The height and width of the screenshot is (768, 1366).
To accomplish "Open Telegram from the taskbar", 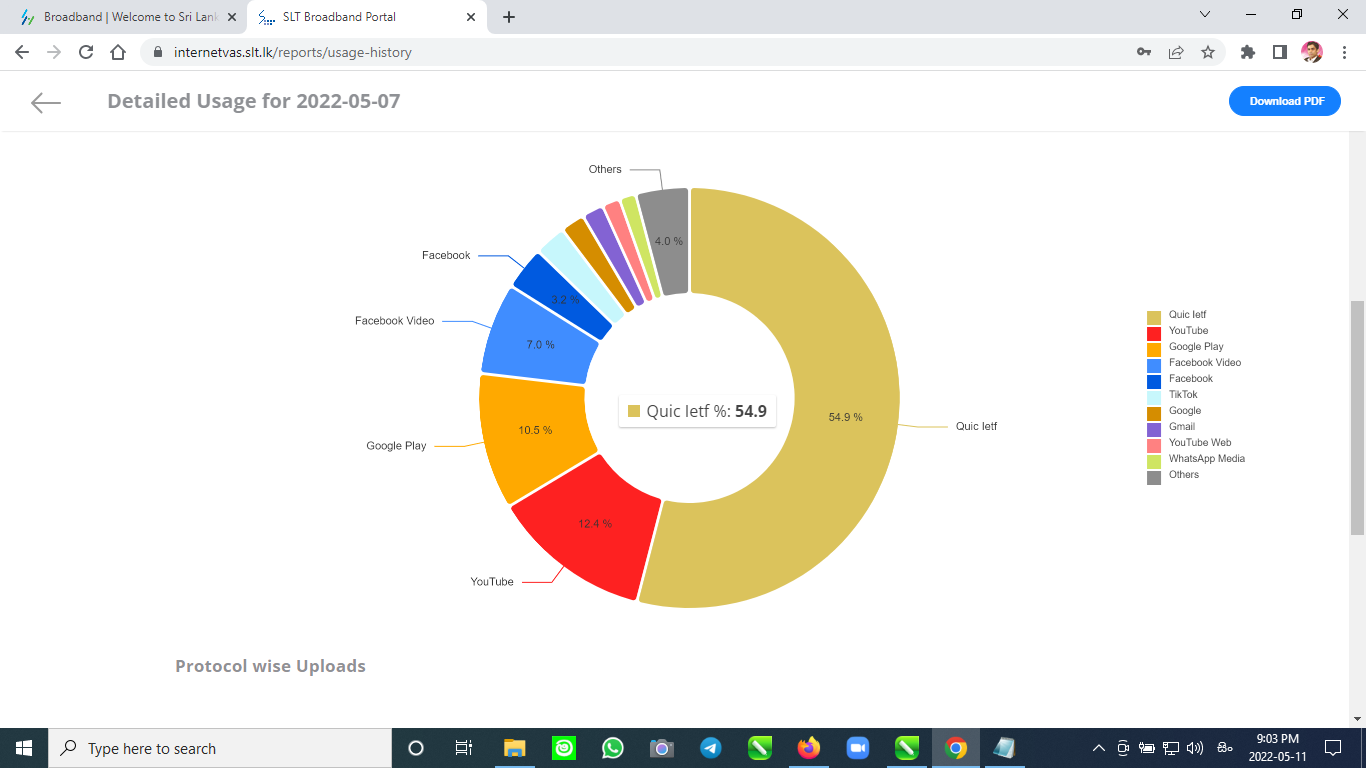I will click(710, 748).
